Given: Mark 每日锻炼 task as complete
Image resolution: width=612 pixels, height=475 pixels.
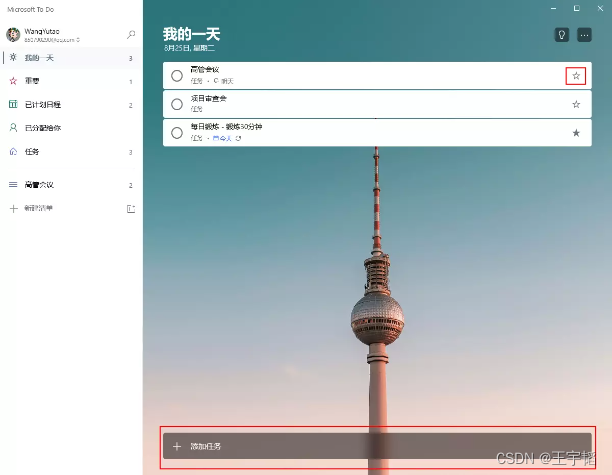Looking at the screenshot, I should 177,133.
